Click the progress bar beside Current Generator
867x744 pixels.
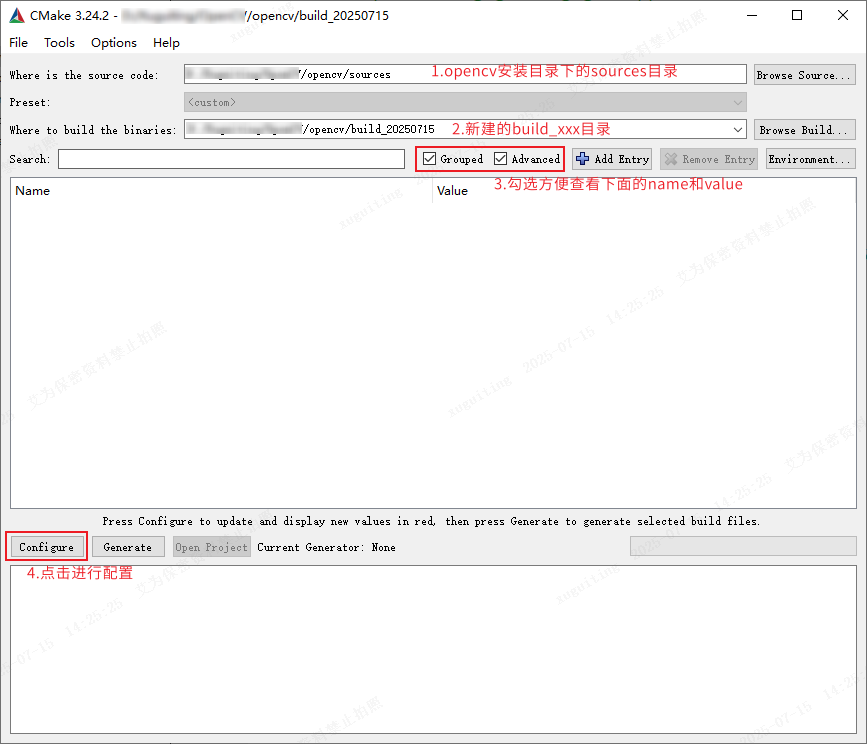point(743,546)
